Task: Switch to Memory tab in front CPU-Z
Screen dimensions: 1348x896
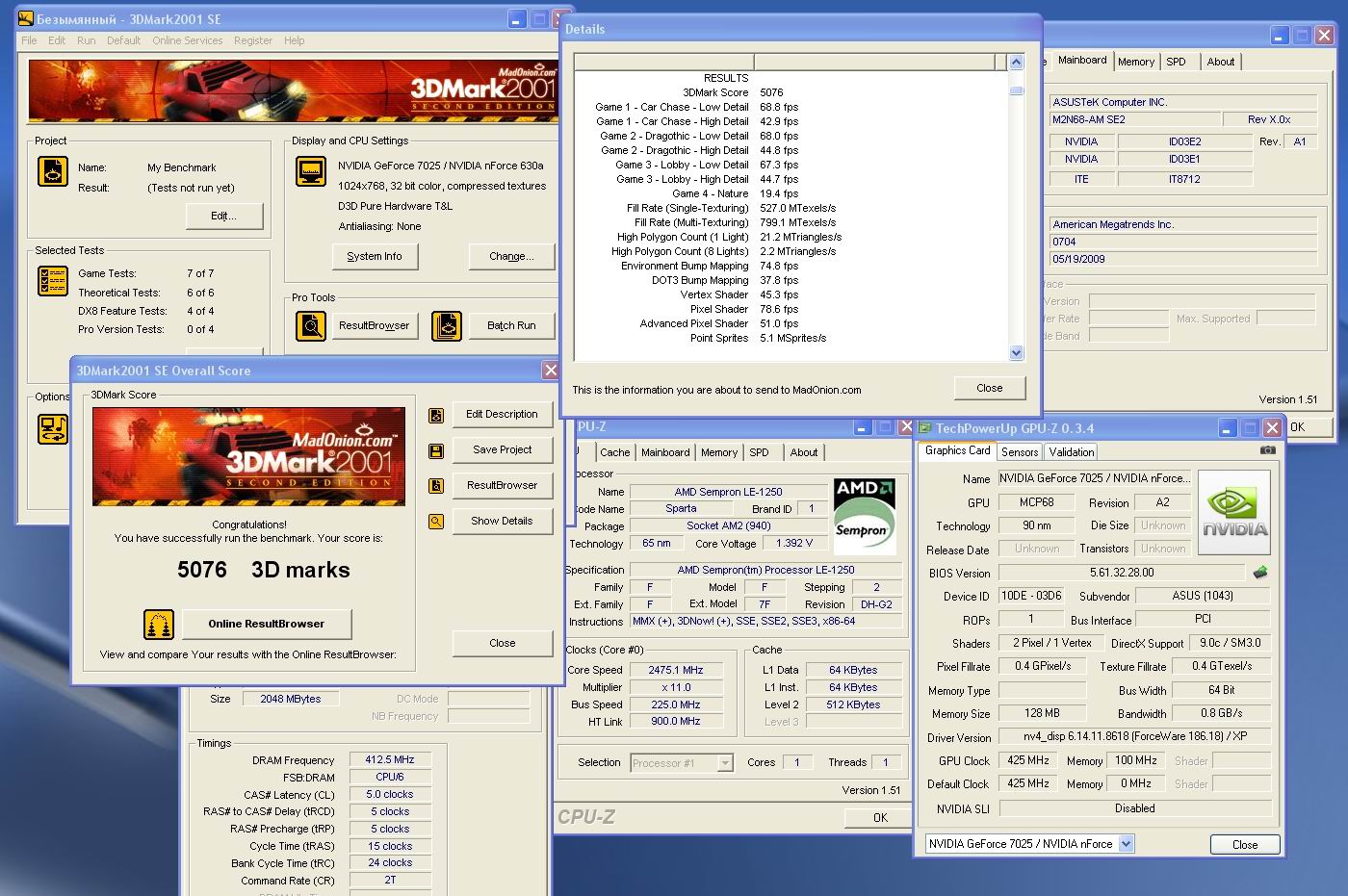Action: click(719, 452)
